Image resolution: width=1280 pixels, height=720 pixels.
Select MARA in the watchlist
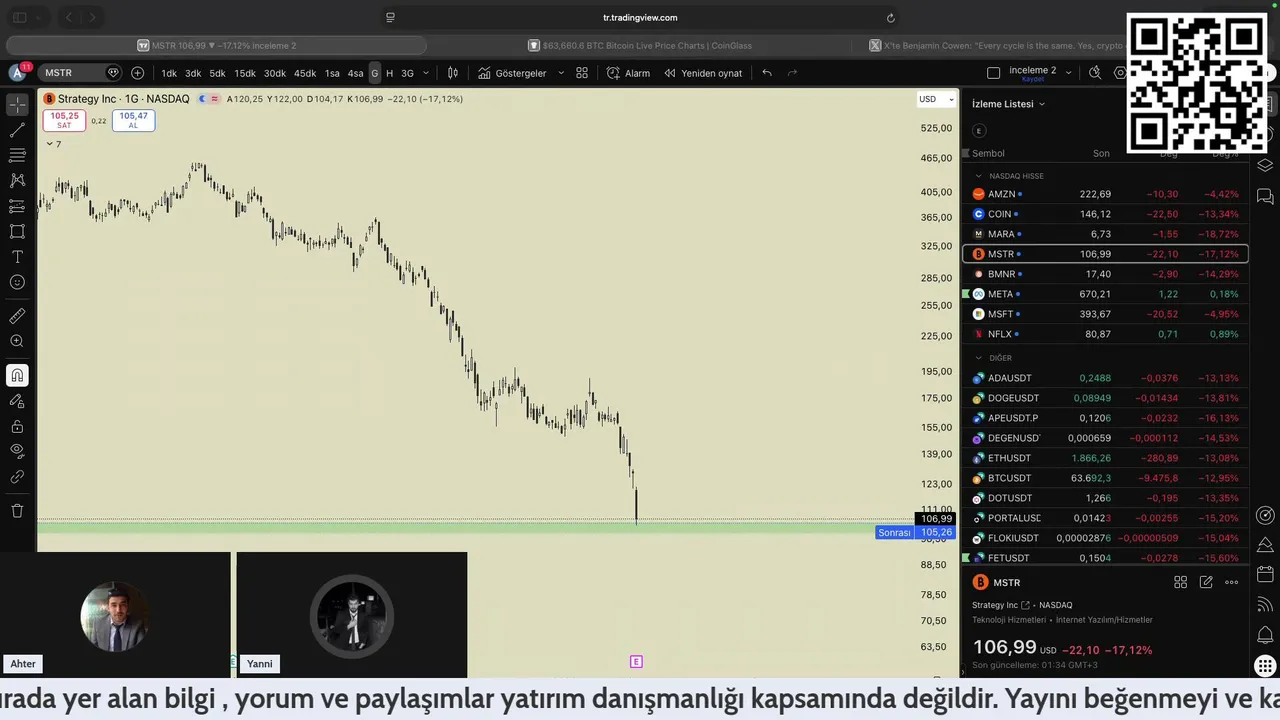1105,234
